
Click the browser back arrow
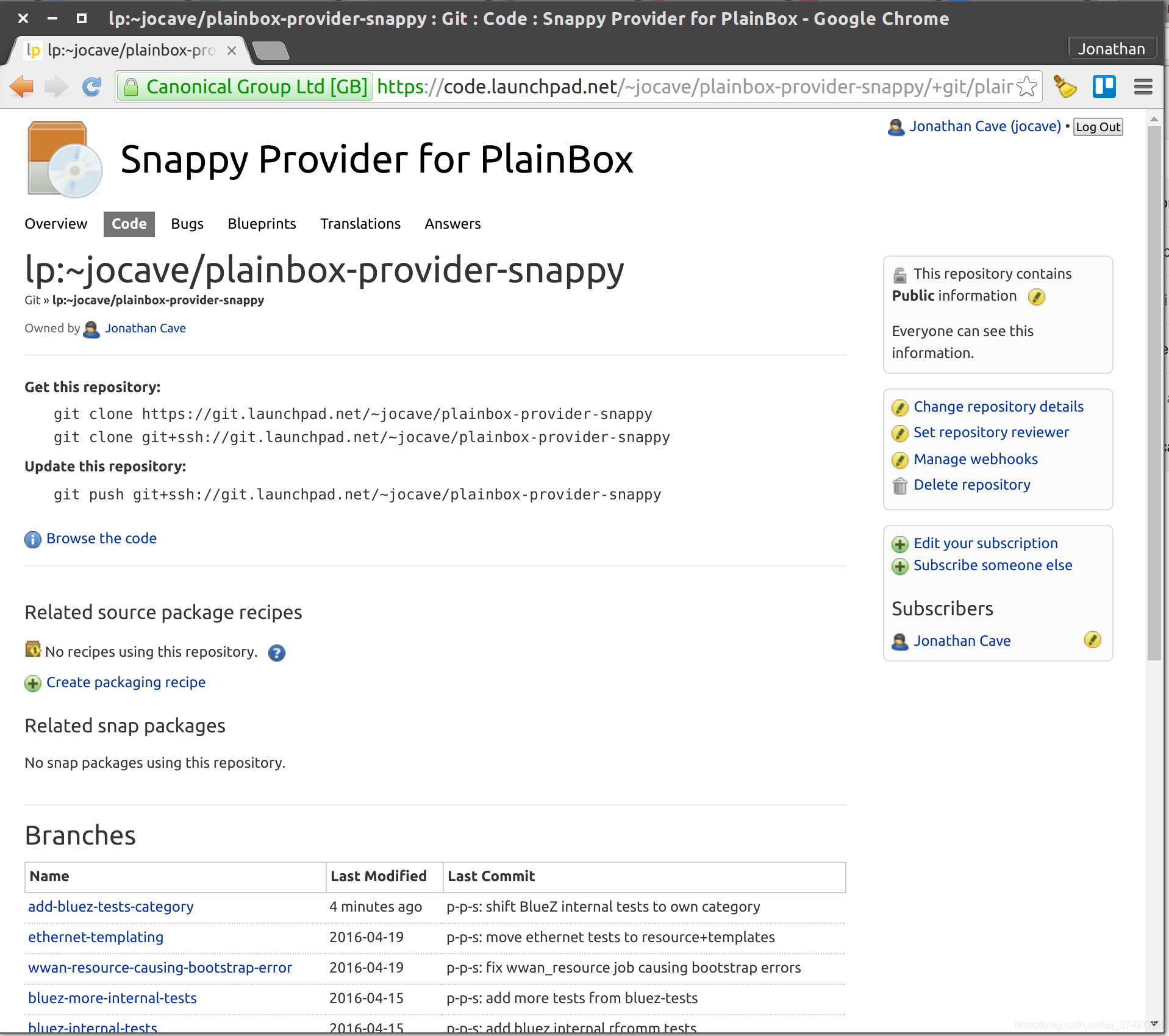(22, 87)
